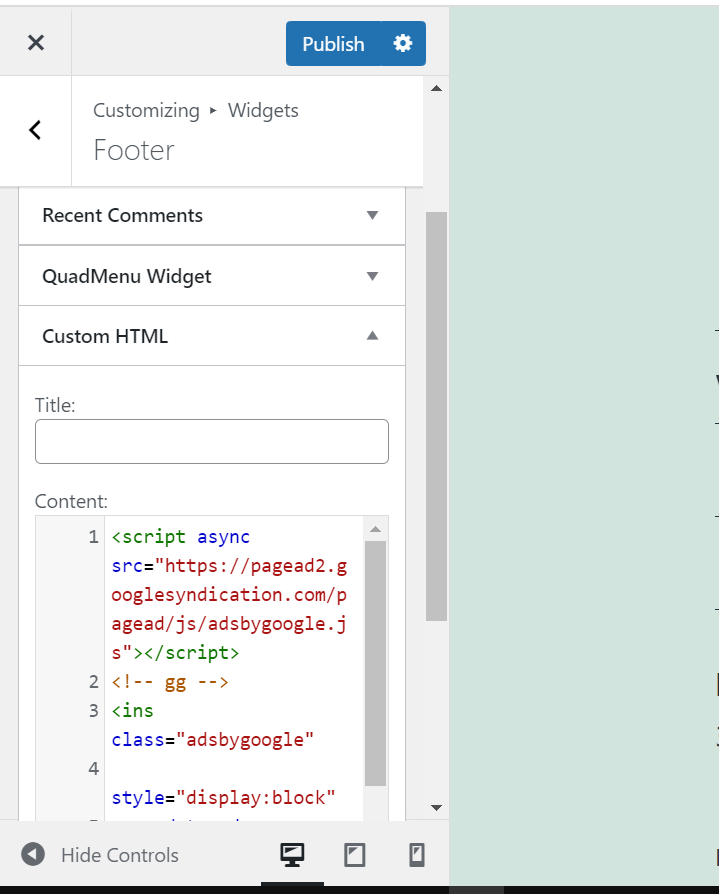Click the 'Title:' label
Image resolution: width=719 pixels, height=894 pixels.
point(55,405)
